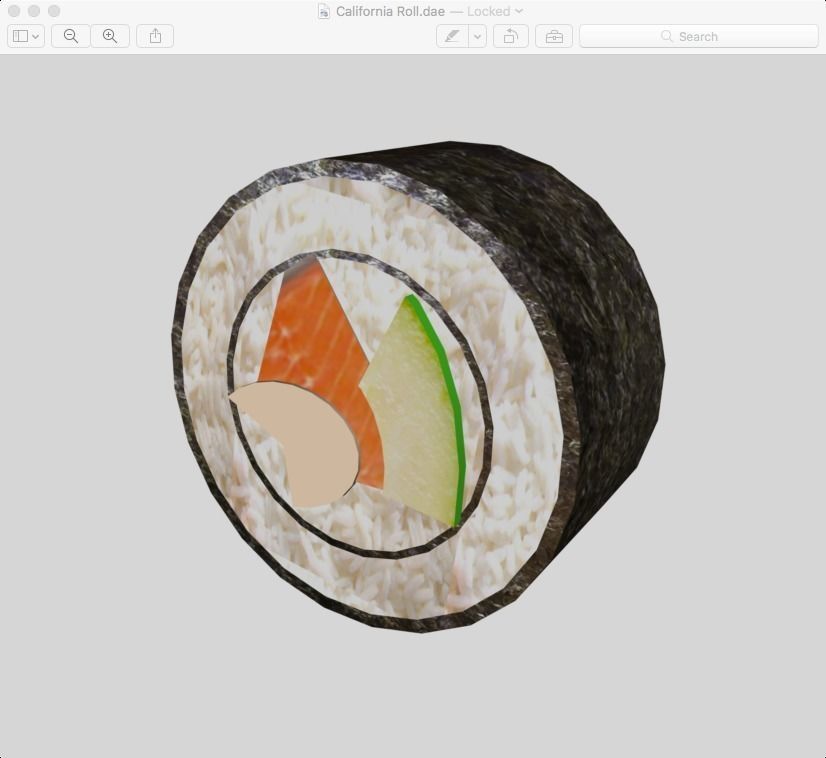
Task: Click the California Roll.dae title text
Action: pyautogui.click(x=390, y=11)
